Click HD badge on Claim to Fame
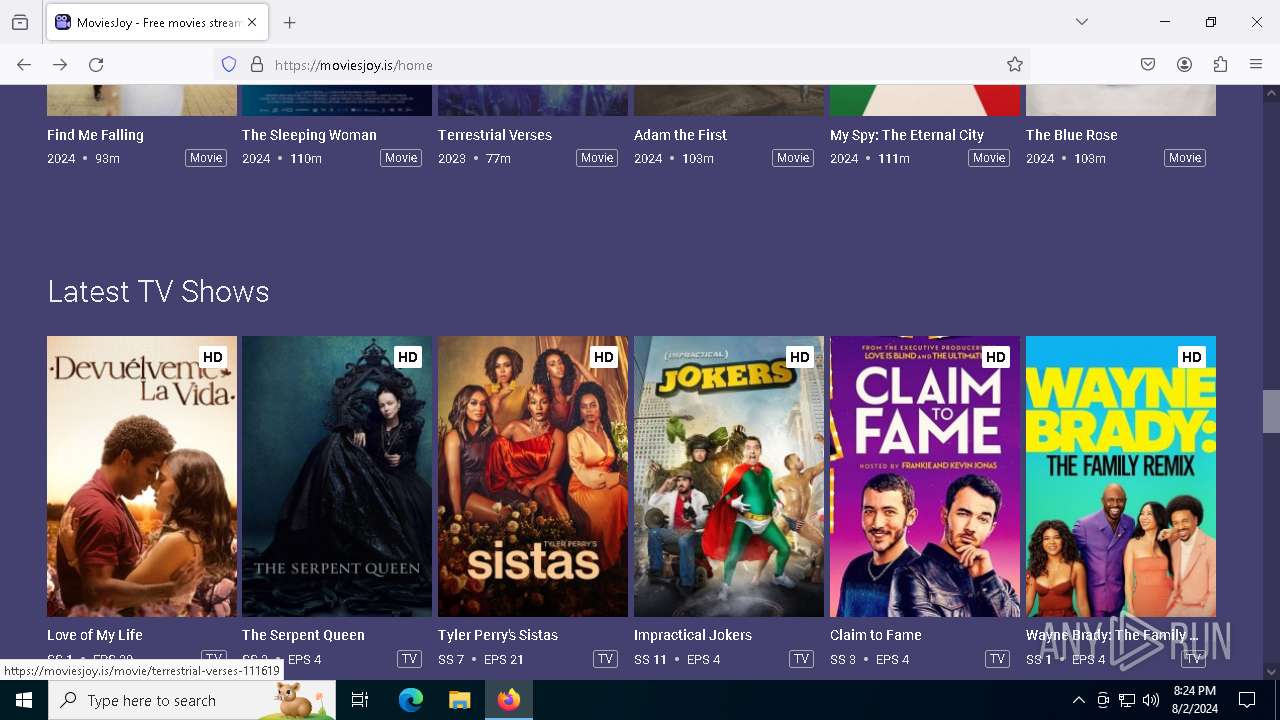Viewport: 1280px width, 720px height. [x=996, y=357]
